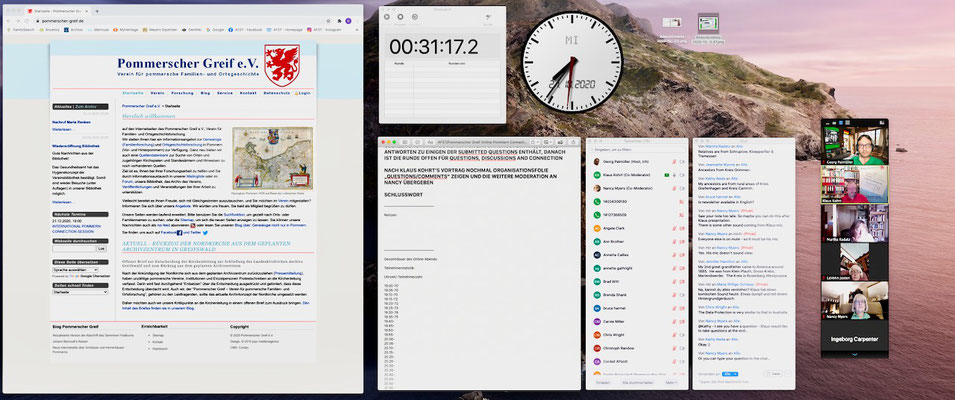Viewport: 955px width, 400px height.
Task: Expand video strip with the bottom chevron
Action: [x=855, y=353]
